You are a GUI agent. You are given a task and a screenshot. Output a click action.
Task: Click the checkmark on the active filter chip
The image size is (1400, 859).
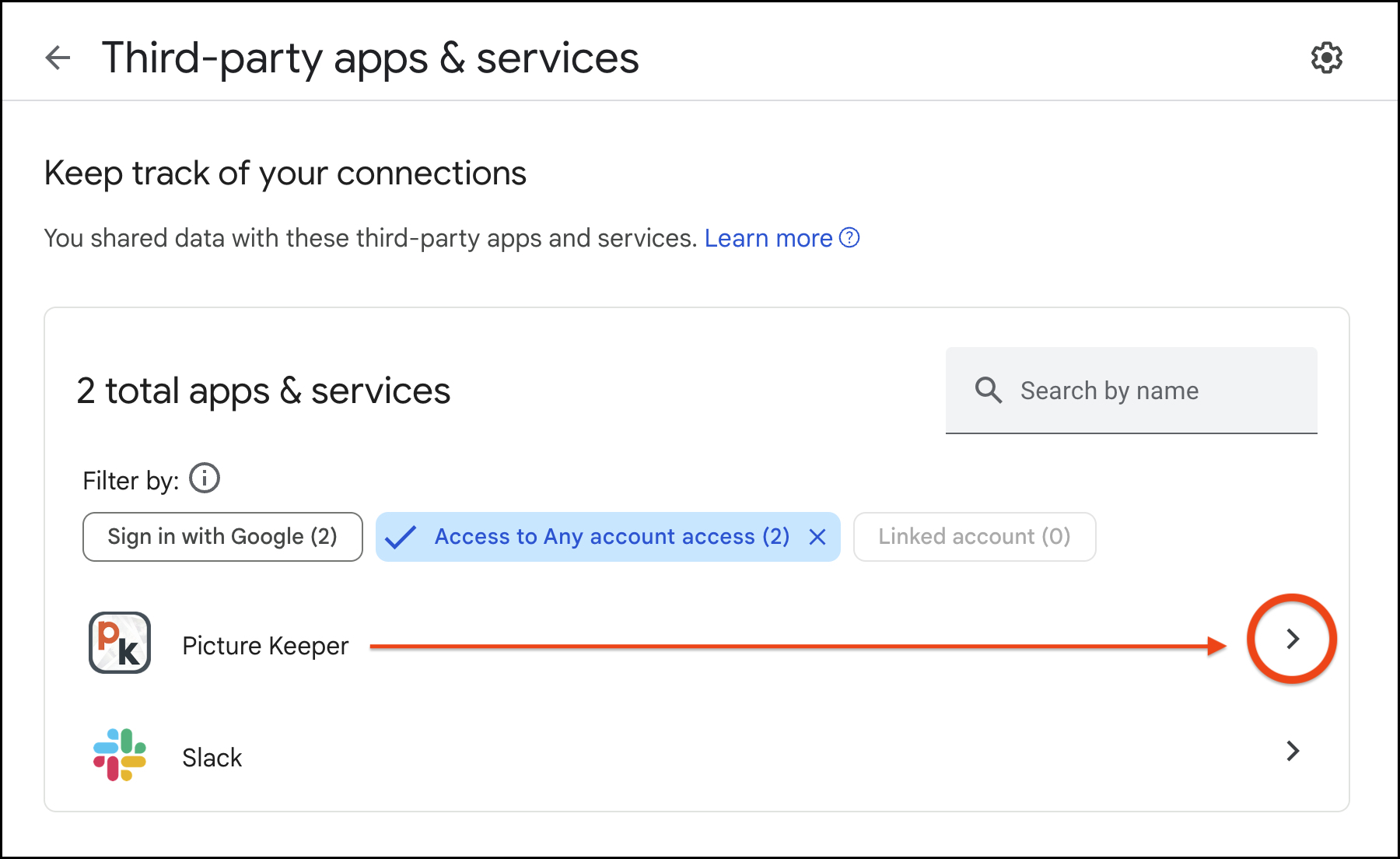401,537
